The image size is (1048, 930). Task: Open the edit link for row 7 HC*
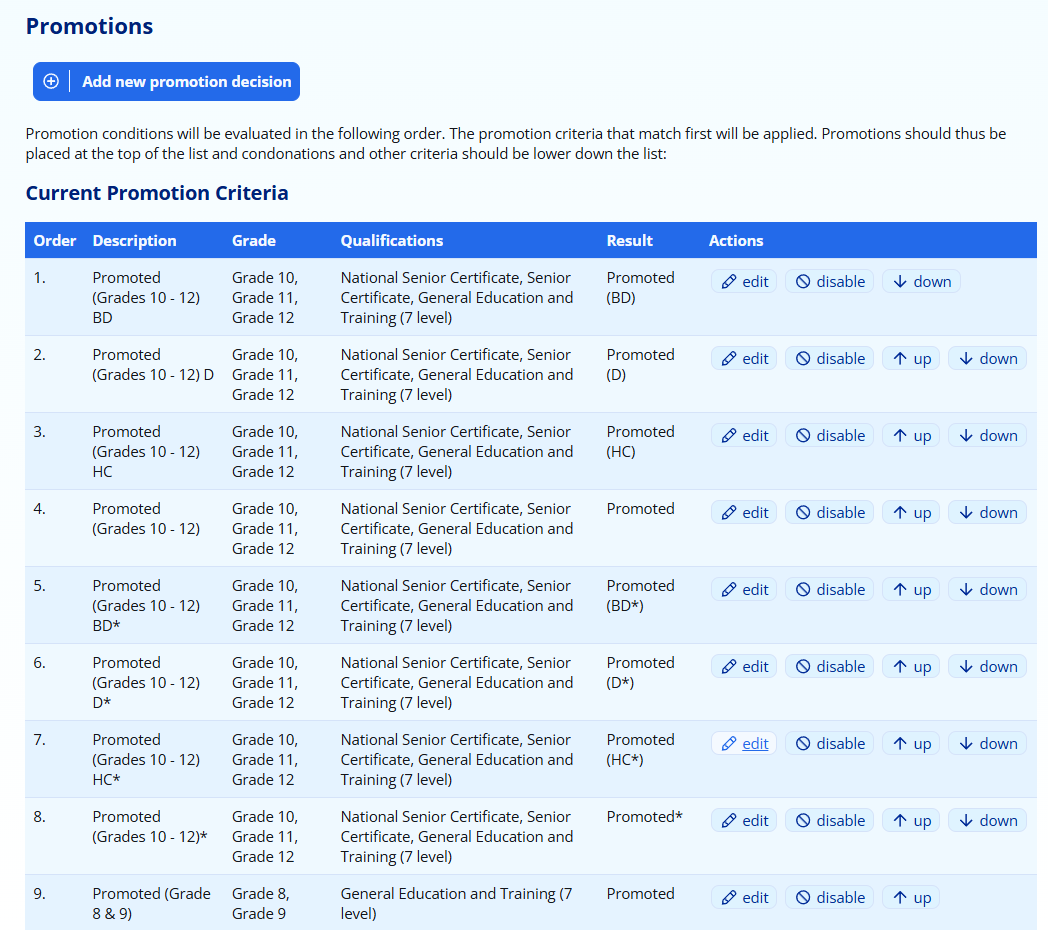(744, 744)
